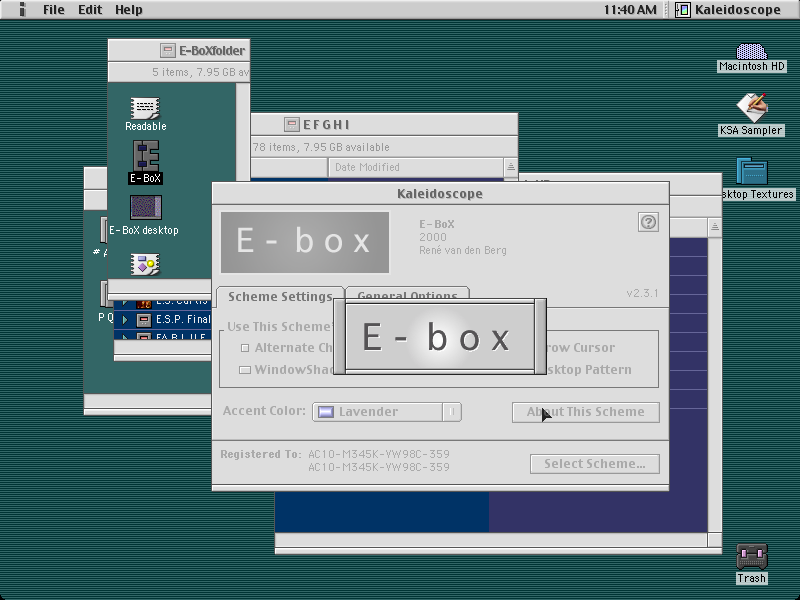The image size is (800, 600).
Task: Click the 'Registered To:' label
Action: [261, 454]
